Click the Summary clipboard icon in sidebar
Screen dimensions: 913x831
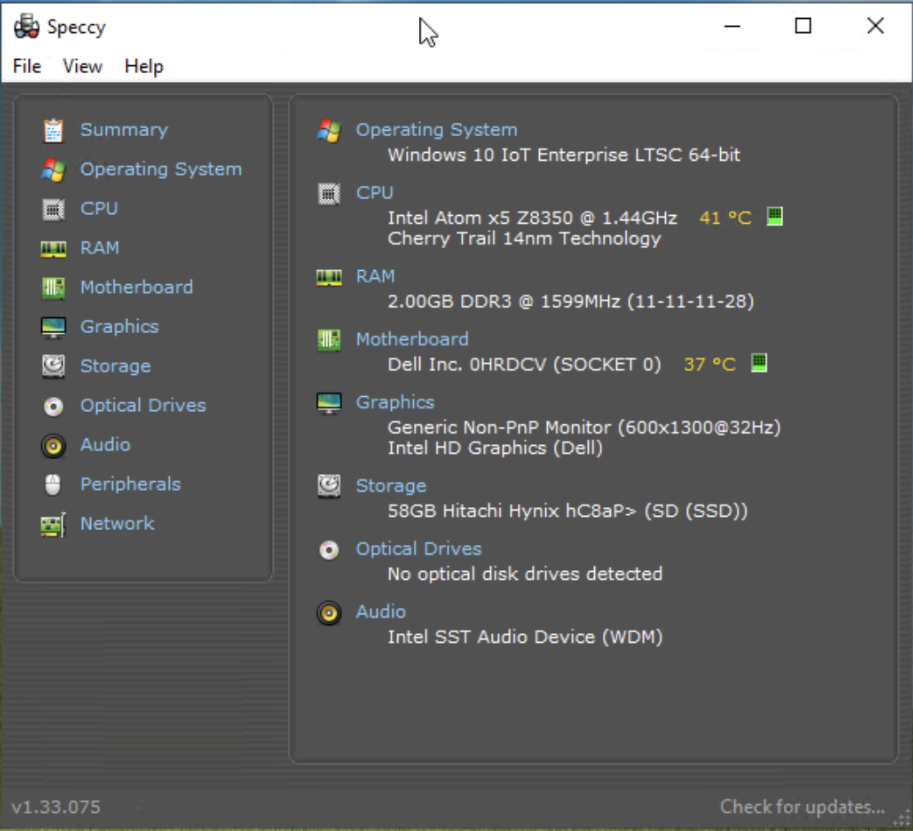click(x=53, y=130)
